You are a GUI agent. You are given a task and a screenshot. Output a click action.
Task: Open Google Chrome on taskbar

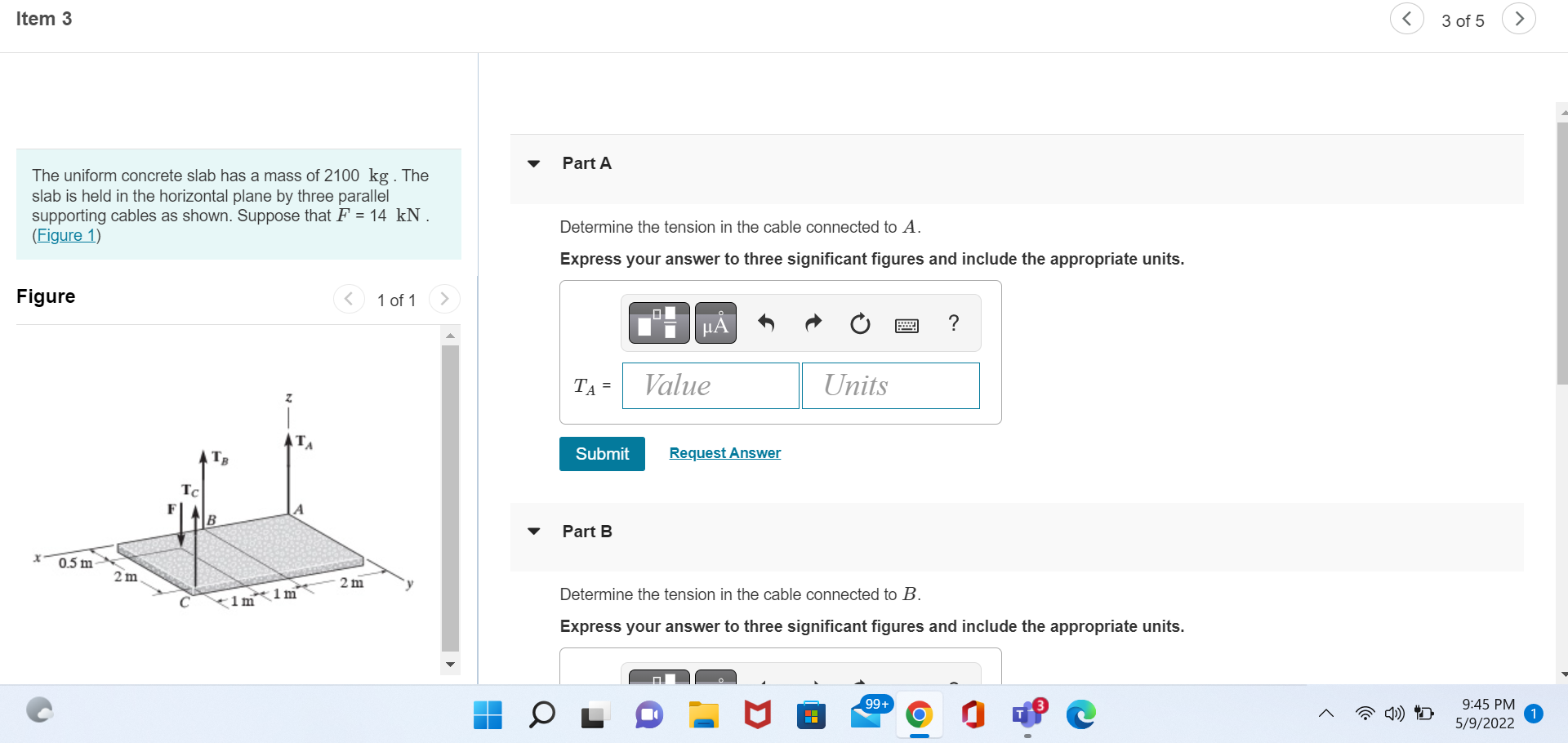919,715
